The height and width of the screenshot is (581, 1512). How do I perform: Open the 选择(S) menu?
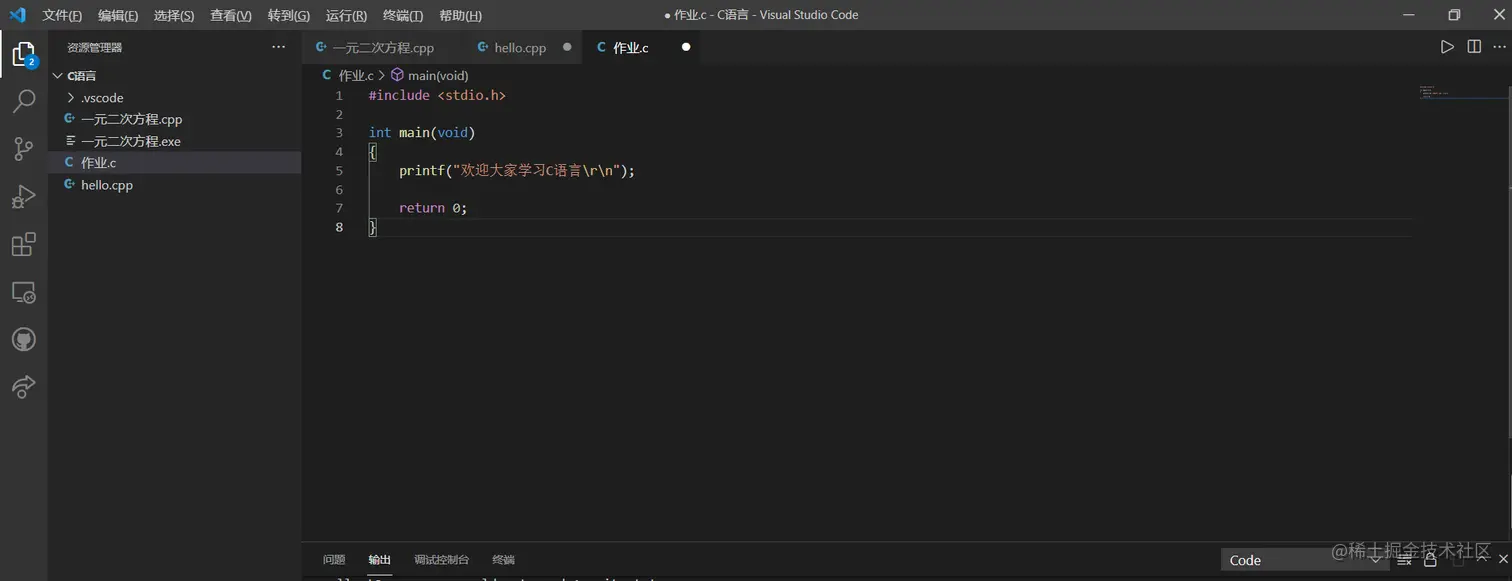pos(174,16)
